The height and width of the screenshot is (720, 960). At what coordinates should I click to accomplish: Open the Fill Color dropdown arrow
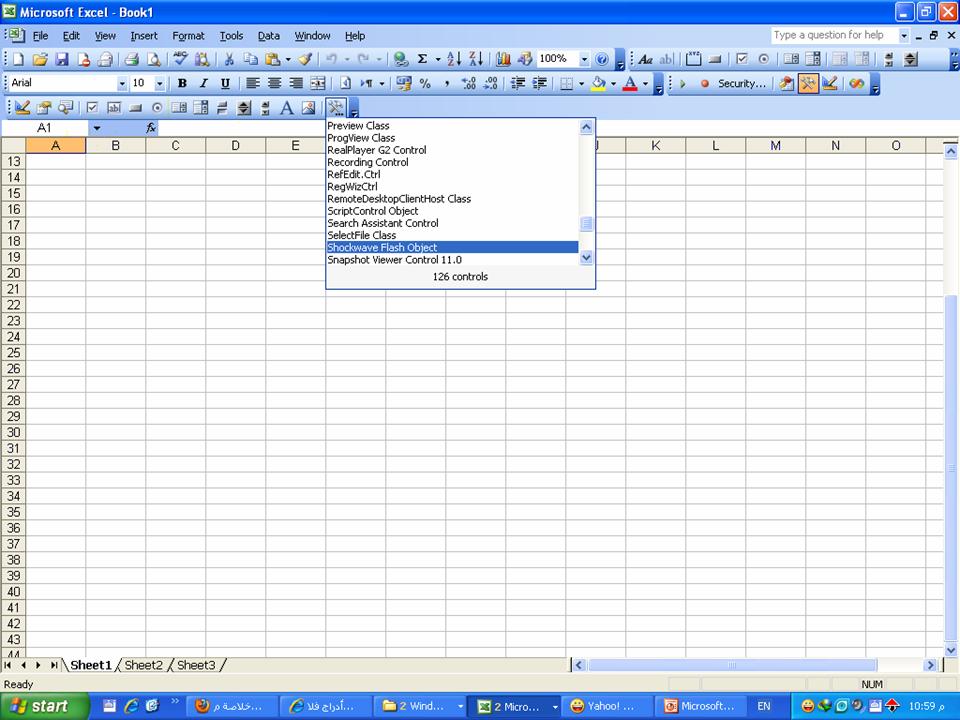click(613, 83)
